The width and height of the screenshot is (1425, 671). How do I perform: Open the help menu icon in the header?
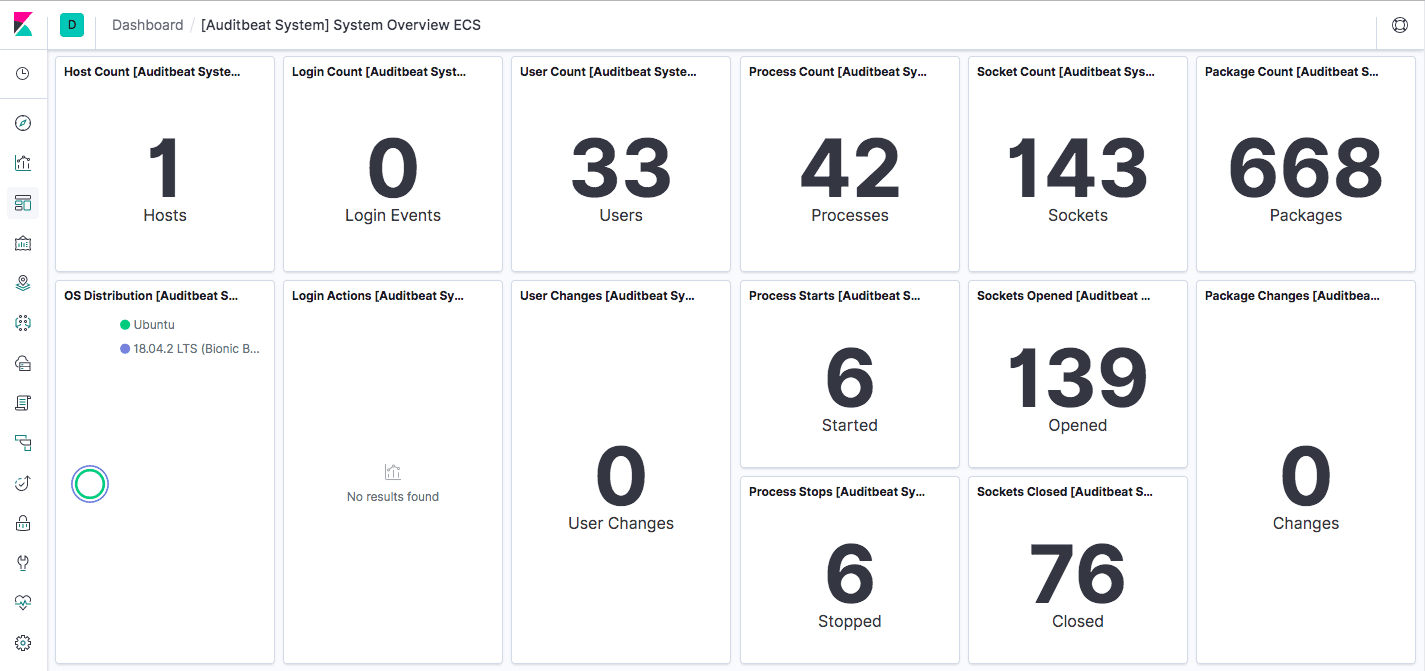(x=1401, y=25)
